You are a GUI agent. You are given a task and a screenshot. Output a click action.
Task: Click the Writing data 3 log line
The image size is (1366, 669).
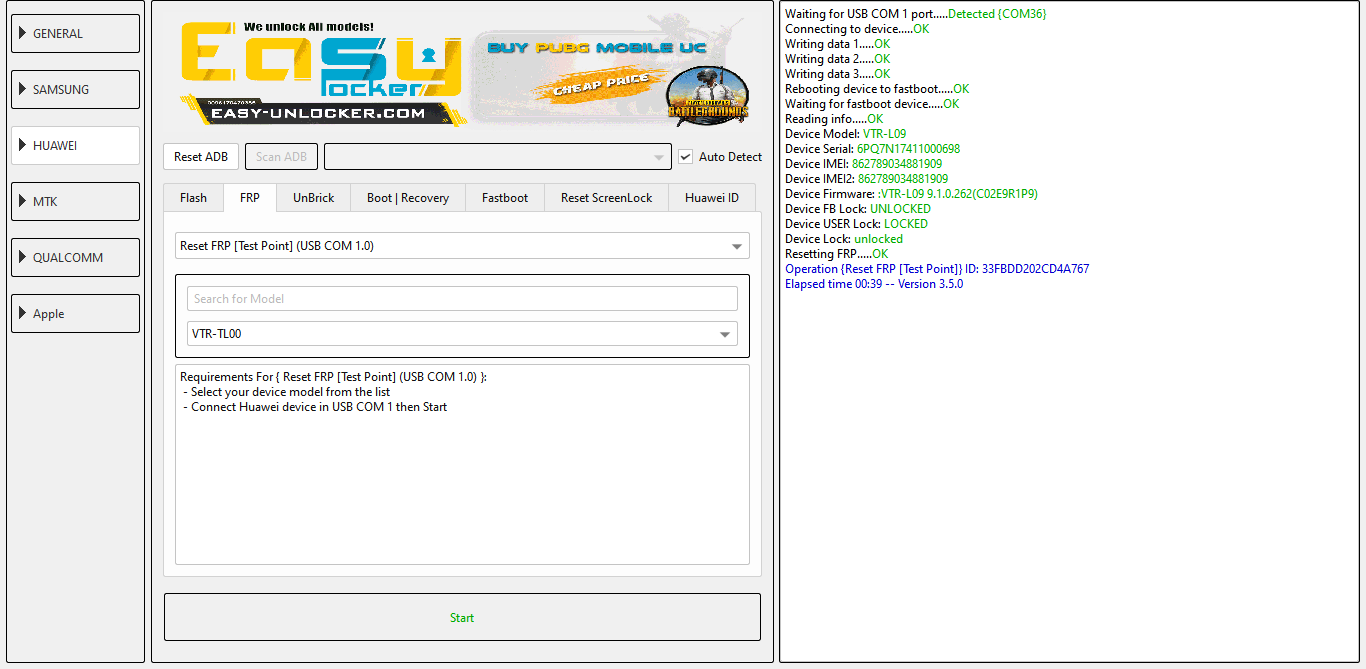[837, 74]
